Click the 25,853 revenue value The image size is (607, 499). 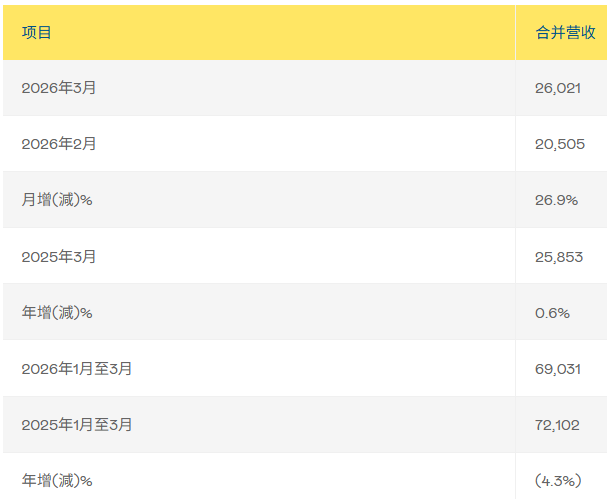559,256
